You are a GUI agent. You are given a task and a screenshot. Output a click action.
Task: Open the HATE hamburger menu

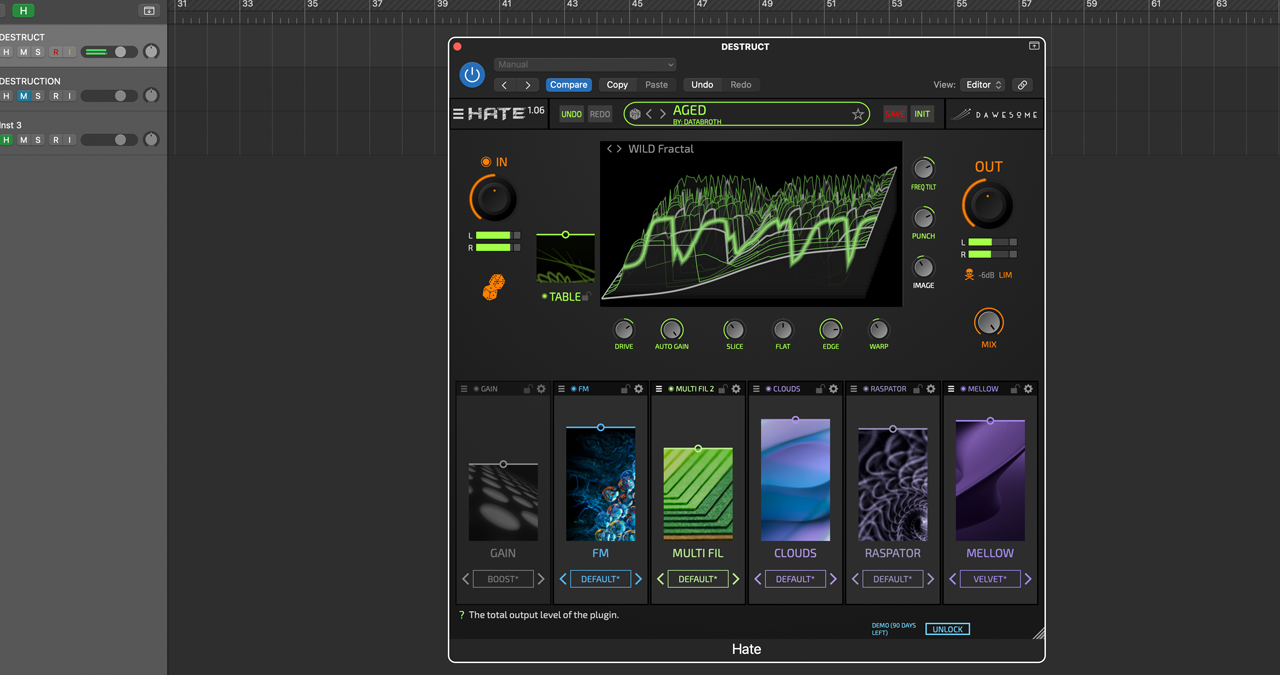click(x=458, y=114)
